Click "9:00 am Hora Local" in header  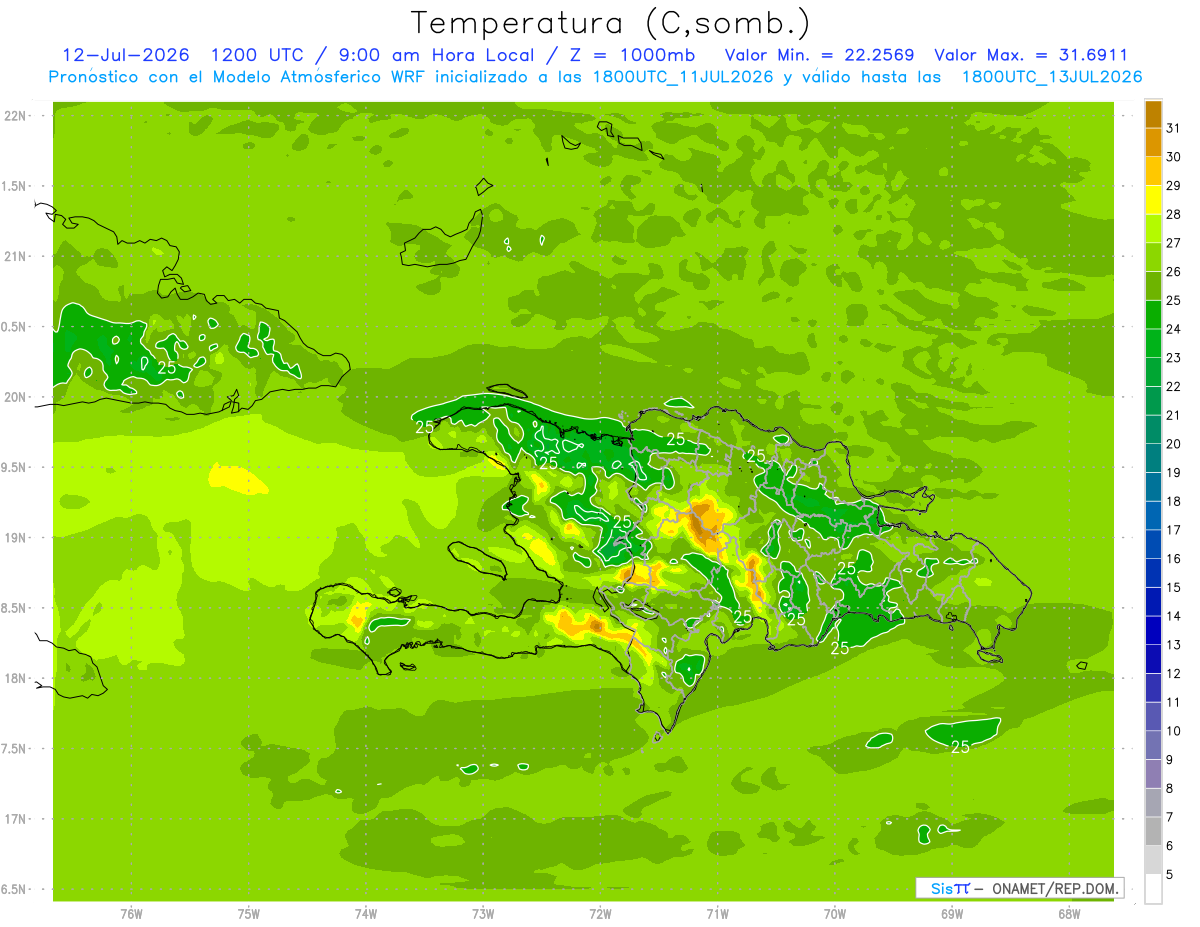pos(442,55)
